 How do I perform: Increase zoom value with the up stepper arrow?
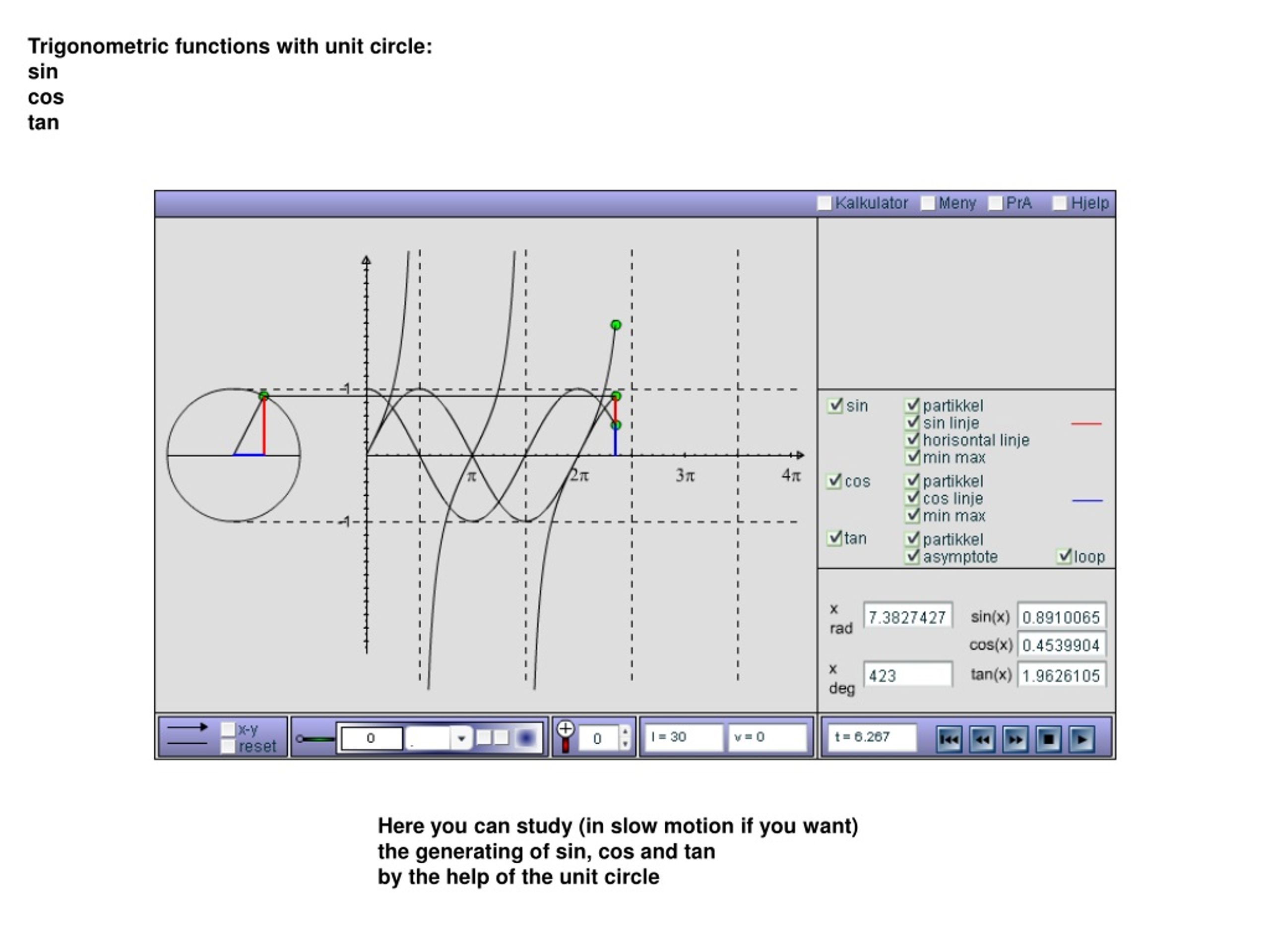625,732
